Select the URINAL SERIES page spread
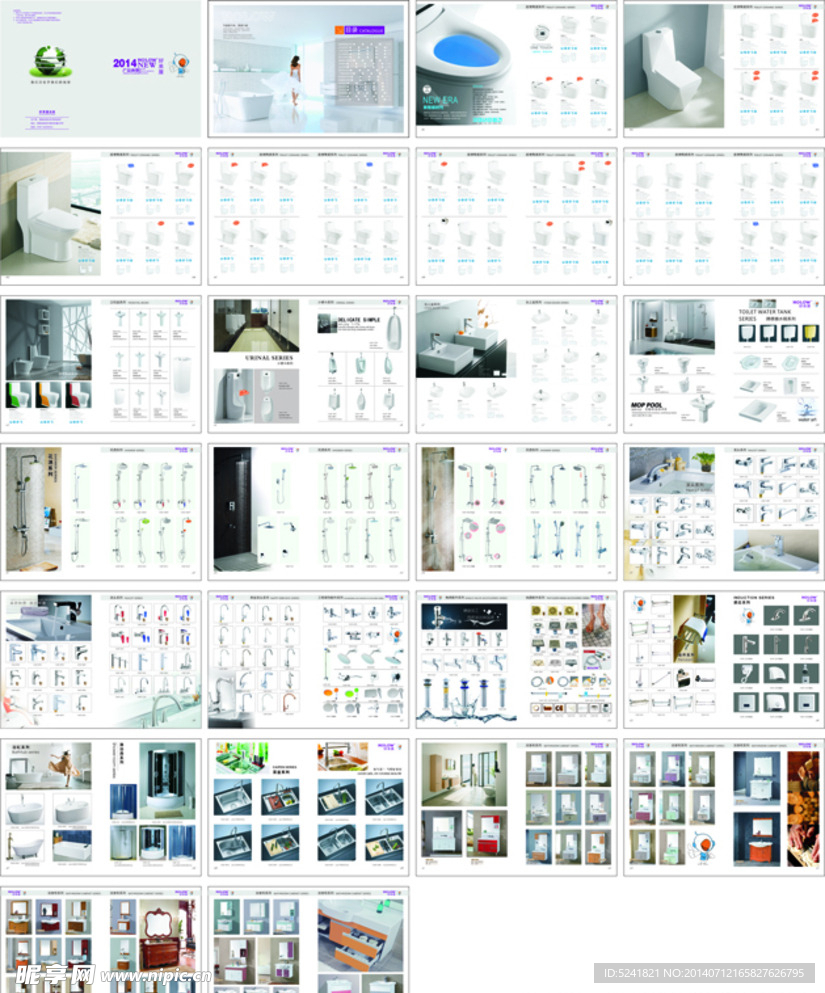The height and width of the screenshot is (993, 825). [x=308, y=364]
